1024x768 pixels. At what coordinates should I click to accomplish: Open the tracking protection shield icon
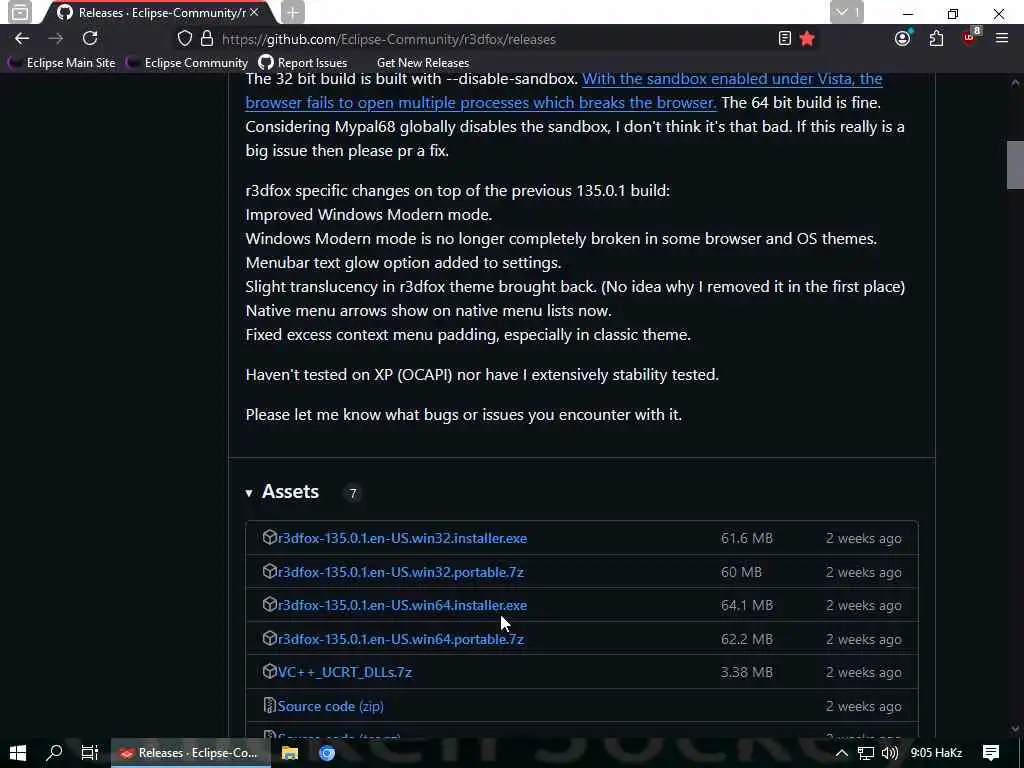[185, 39]
